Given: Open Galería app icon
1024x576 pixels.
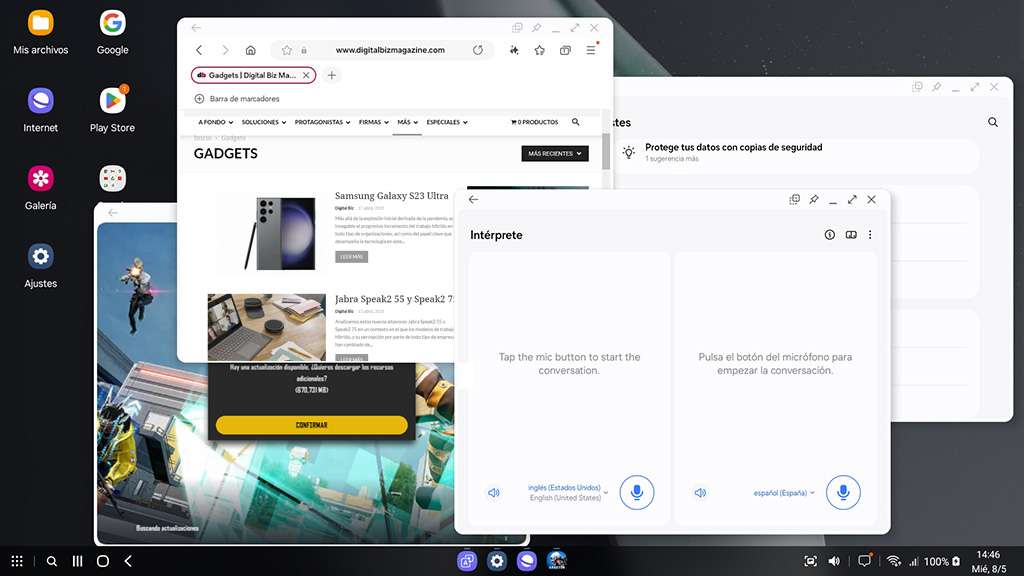Looking at the screenshot, I should (40, 178).
